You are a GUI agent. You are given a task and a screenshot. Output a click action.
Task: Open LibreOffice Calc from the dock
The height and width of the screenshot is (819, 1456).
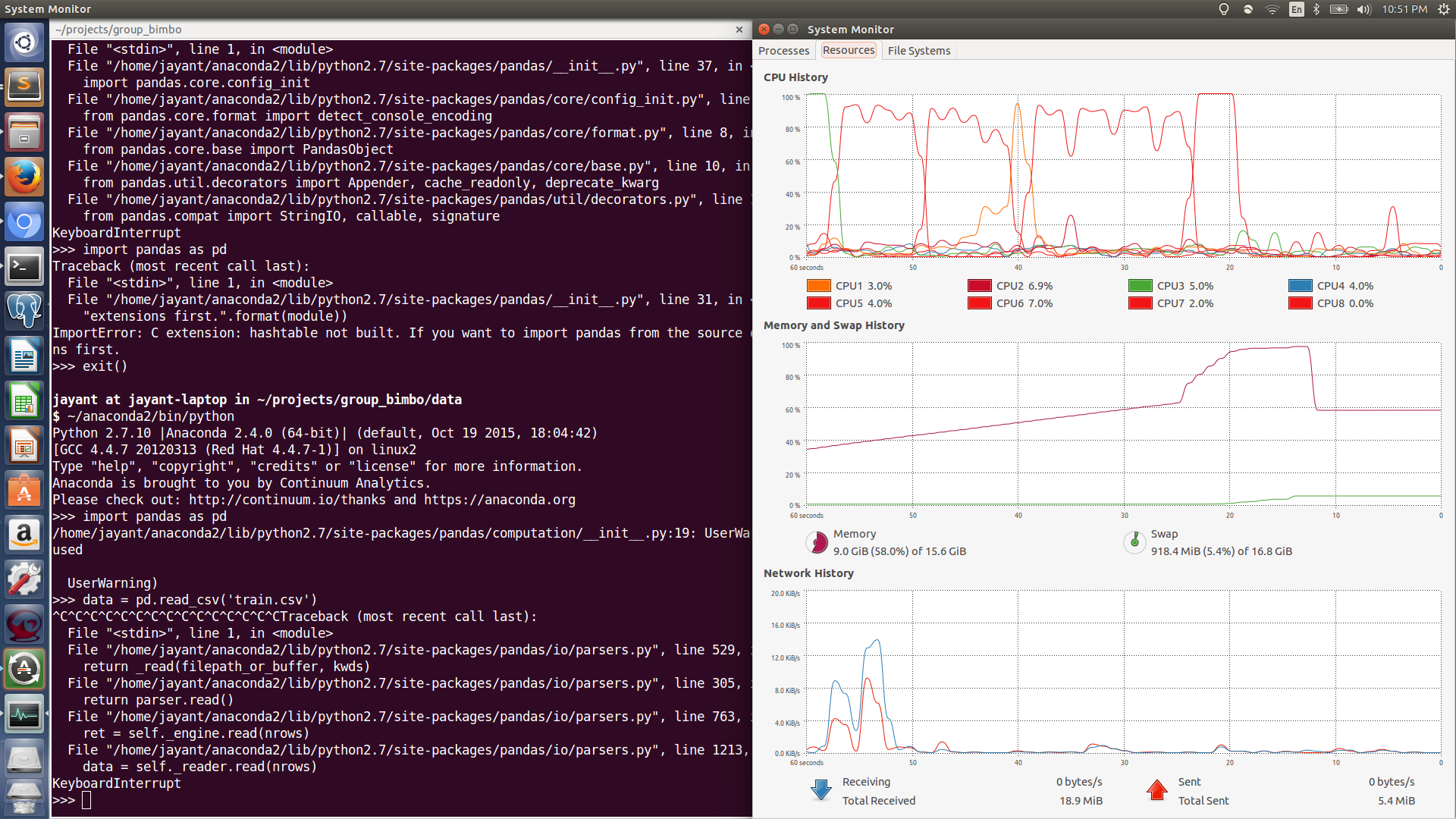point(24,401)
